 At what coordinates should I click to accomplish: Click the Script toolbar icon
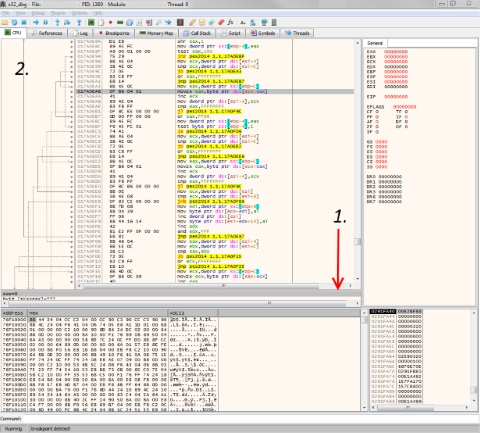(139, 23)
